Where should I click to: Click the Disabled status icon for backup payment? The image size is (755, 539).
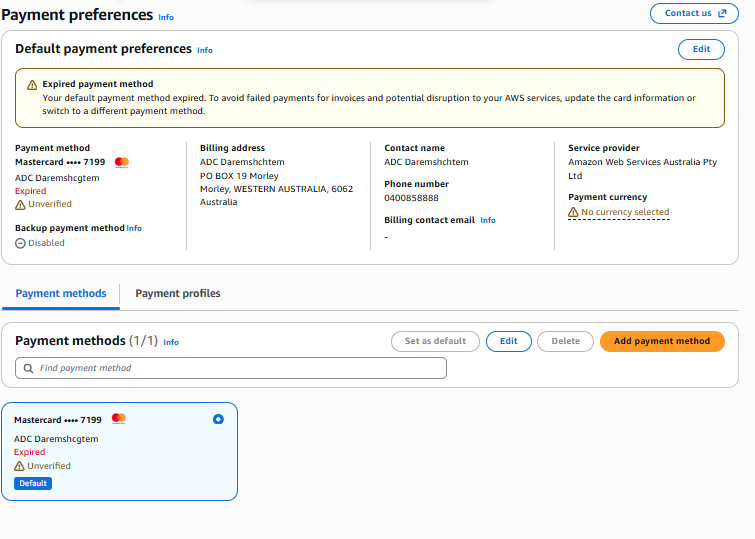pyautogui.click(x=20, y=243)
